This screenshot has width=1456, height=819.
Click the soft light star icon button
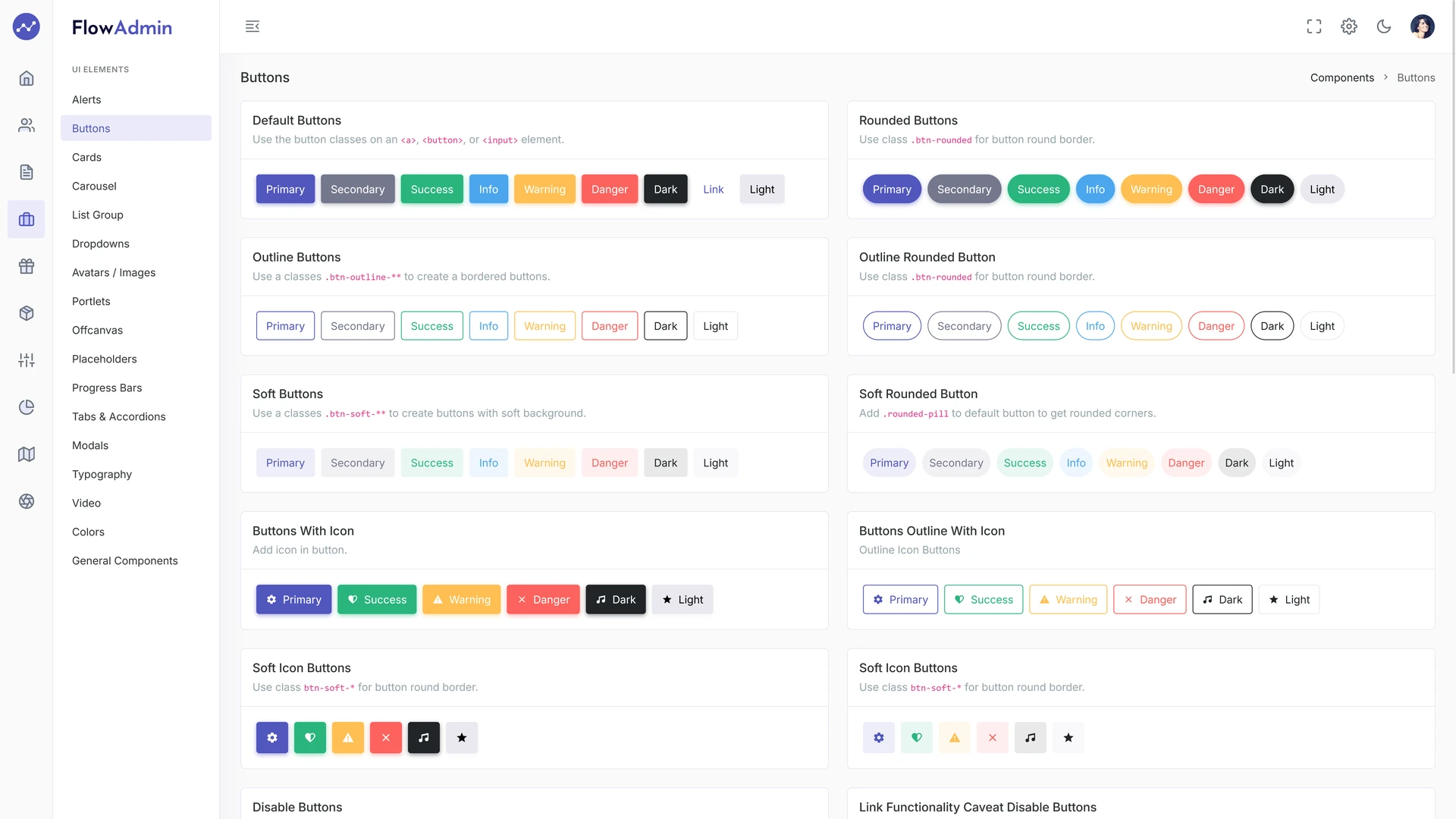[1068, 737]
